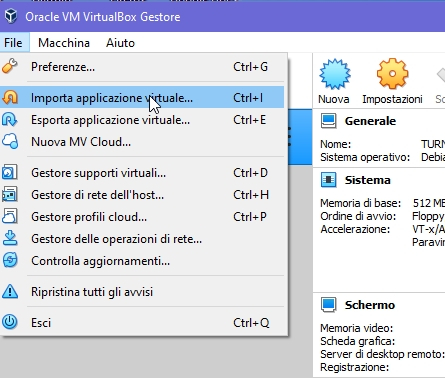
Task: Click the blue starburst Nuova icon
Action: pos(335,74)
